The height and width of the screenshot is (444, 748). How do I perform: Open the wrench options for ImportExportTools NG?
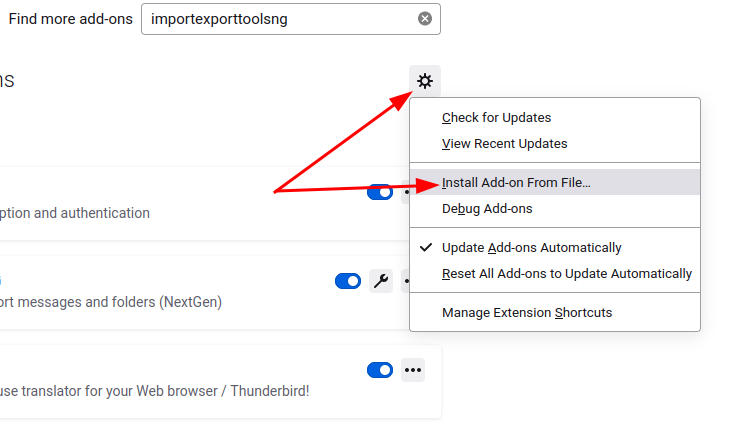pos(381,281)
